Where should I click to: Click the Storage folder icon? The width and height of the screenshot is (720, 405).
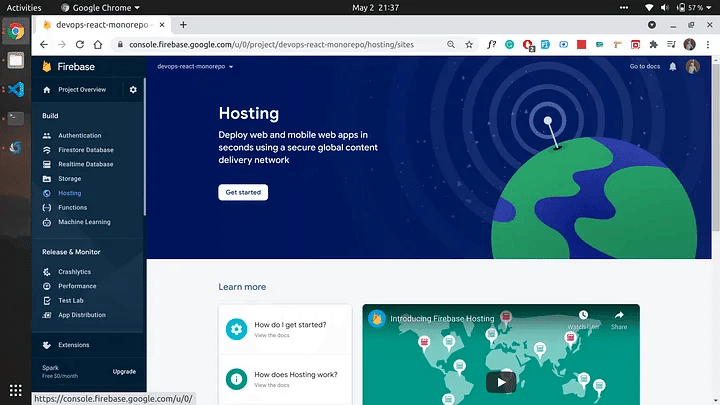[x=47, y=179]
